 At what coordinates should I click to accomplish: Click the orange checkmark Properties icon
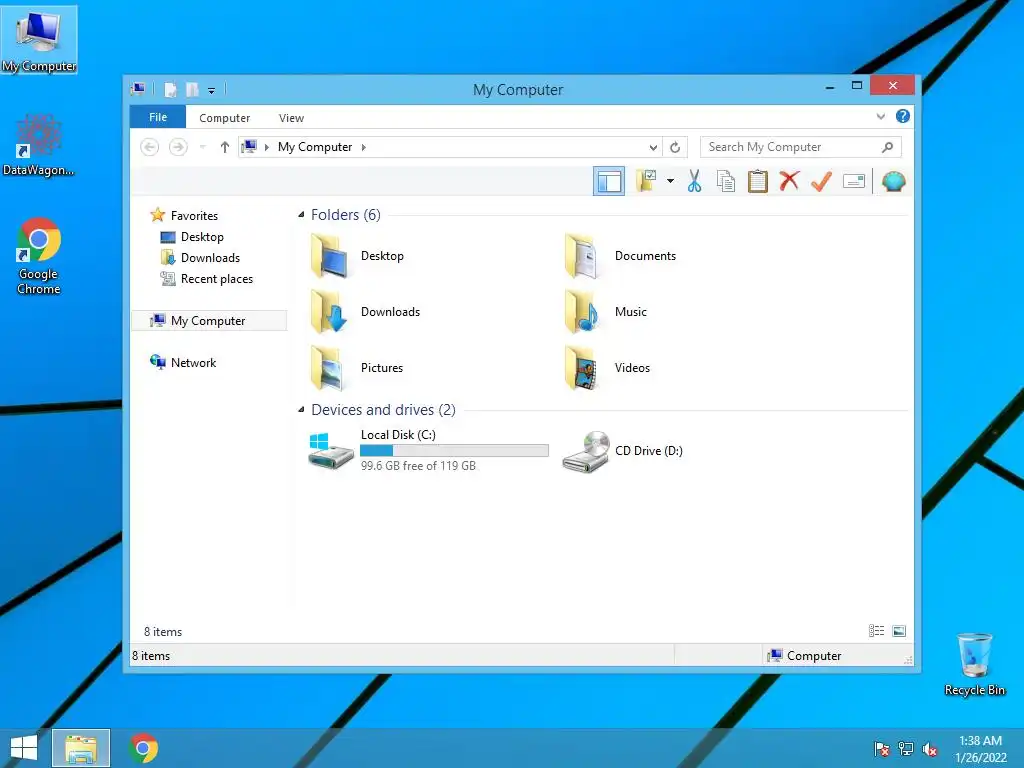(821, 181)
